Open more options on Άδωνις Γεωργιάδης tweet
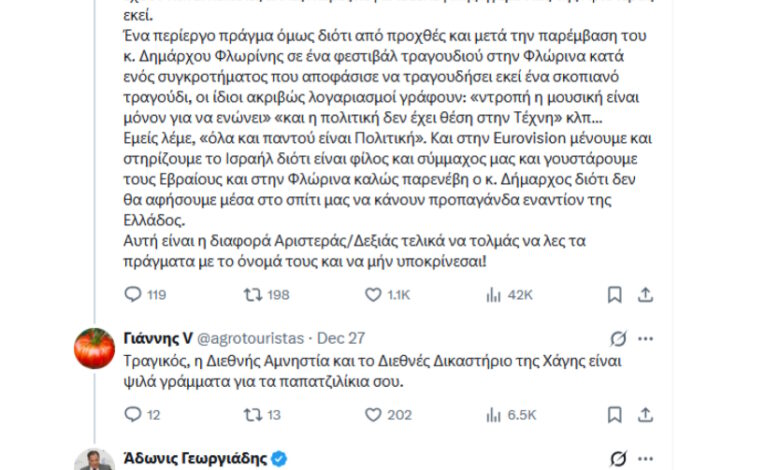 [648, 459]
